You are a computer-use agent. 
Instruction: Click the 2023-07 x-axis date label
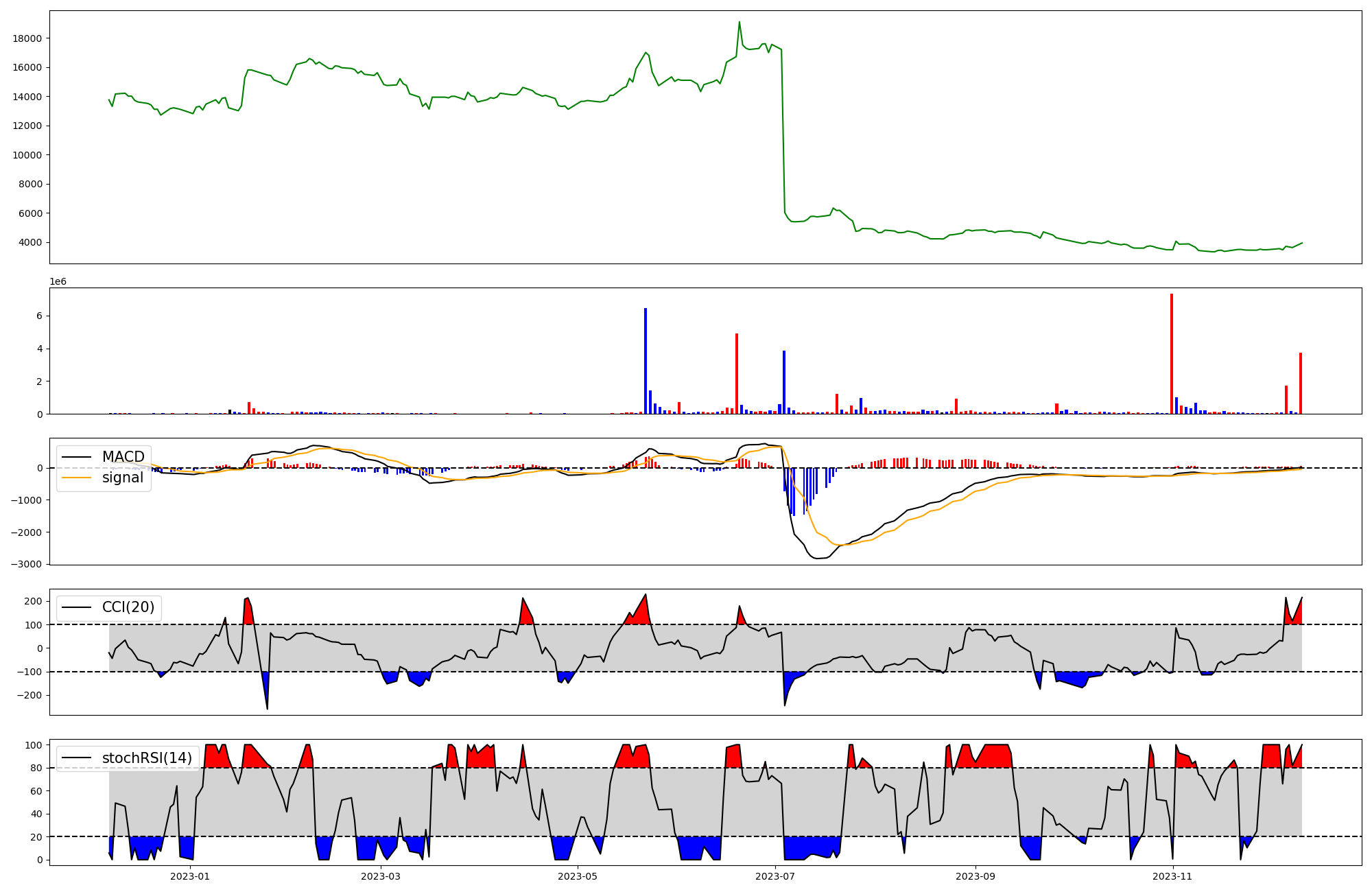(775, 876)
